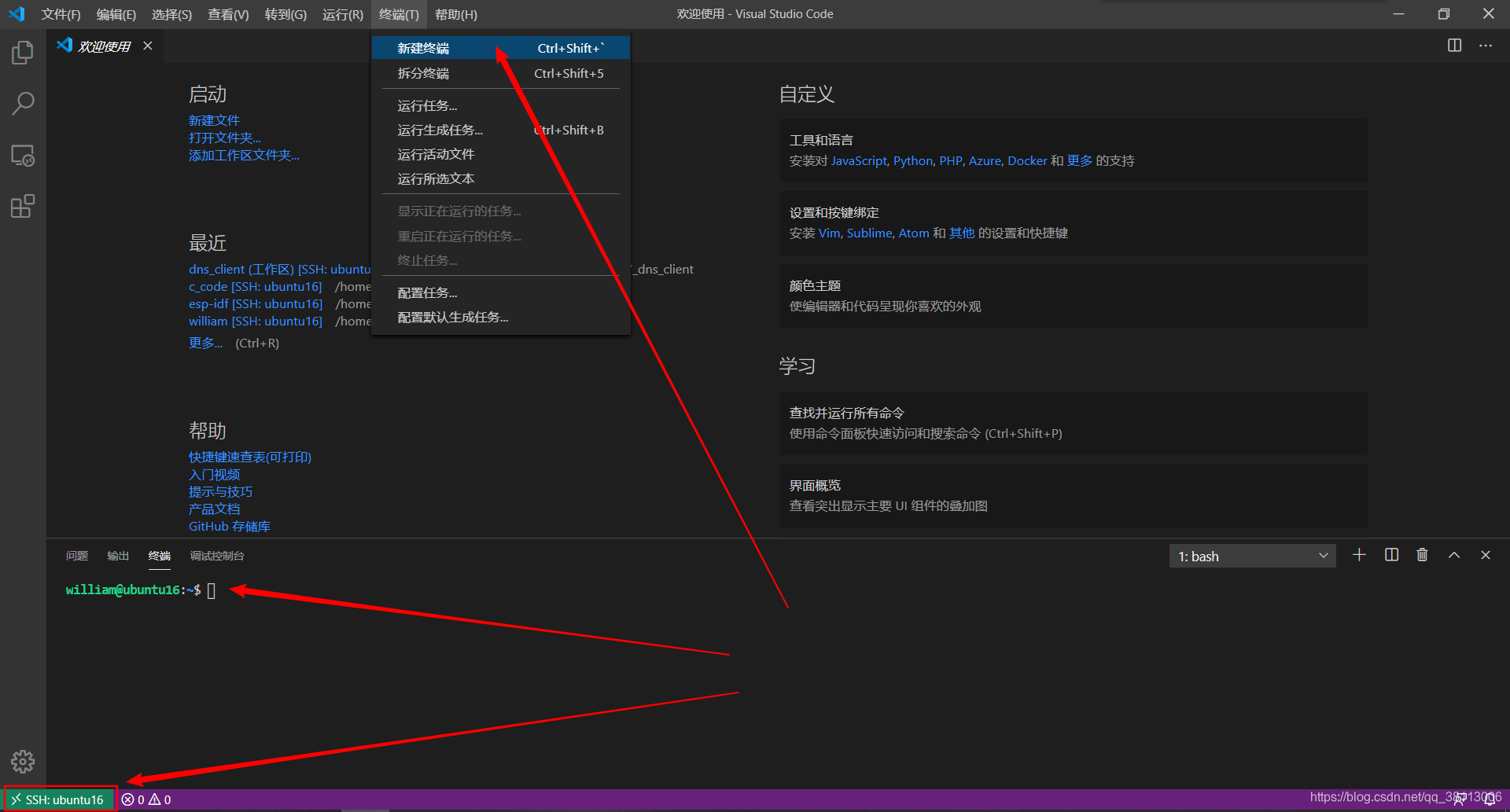This screenshot has width=1510, height=812.
Task: Click the 新建文件 link
Action: pos(214,119)
